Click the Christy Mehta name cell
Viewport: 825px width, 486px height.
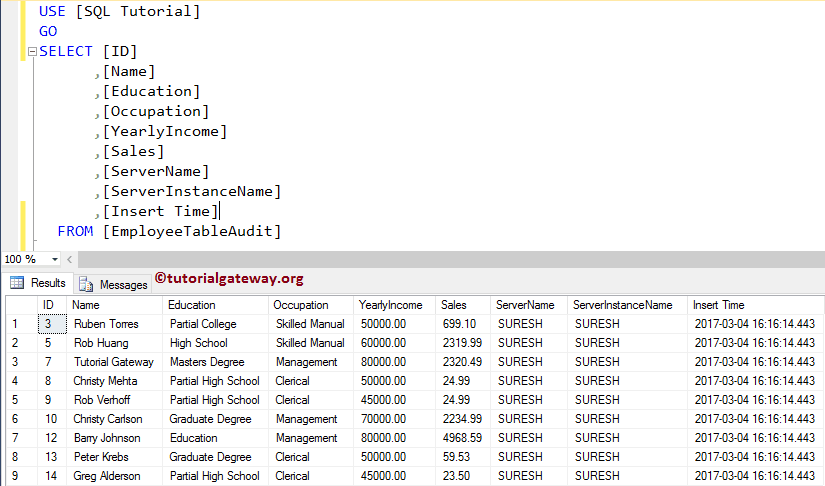114,381
